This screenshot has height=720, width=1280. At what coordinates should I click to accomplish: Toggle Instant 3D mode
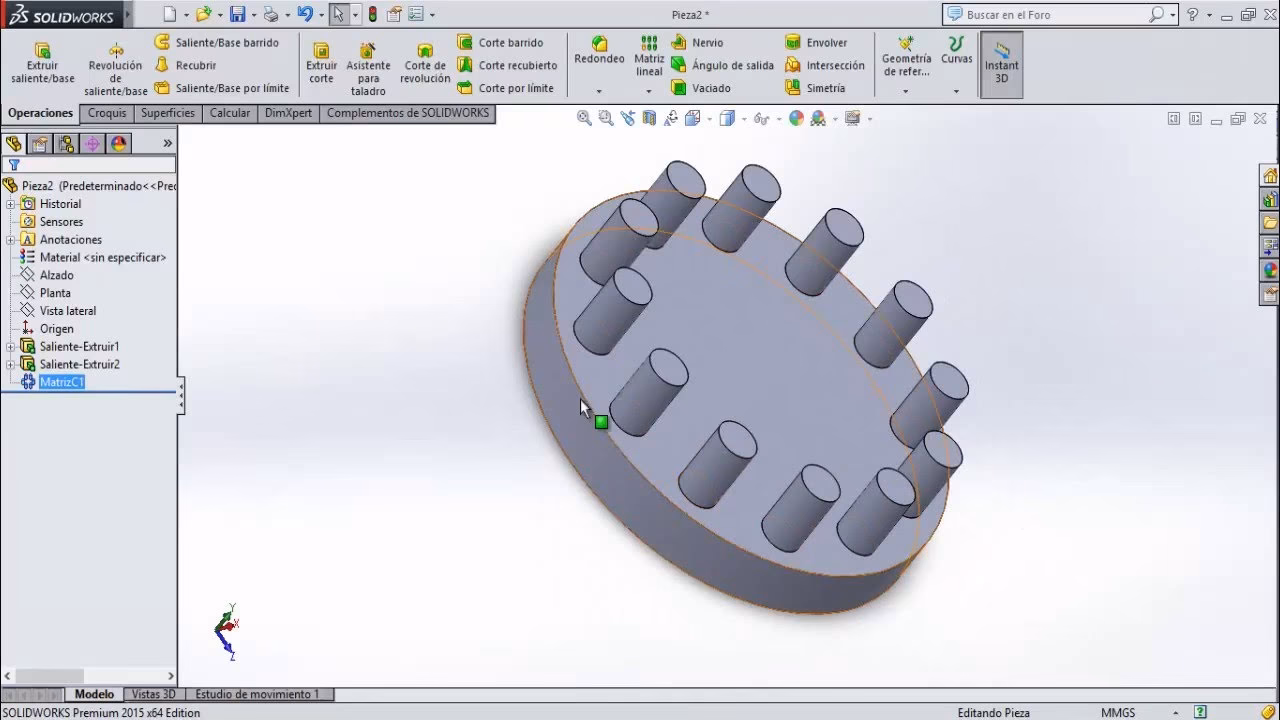1001,64
